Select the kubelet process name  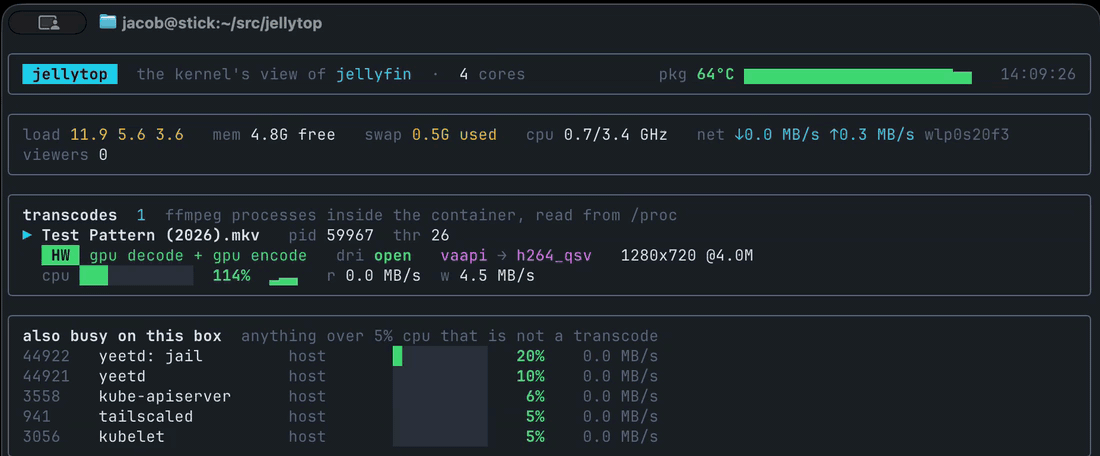coord(131,436)
